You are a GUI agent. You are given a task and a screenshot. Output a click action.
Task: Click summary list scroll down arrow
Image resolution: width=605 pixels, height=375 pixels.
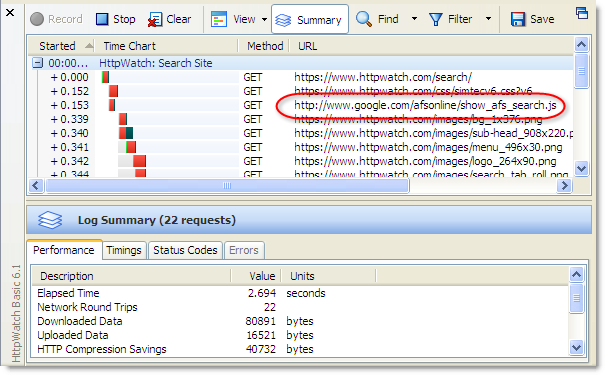point(576,347)
